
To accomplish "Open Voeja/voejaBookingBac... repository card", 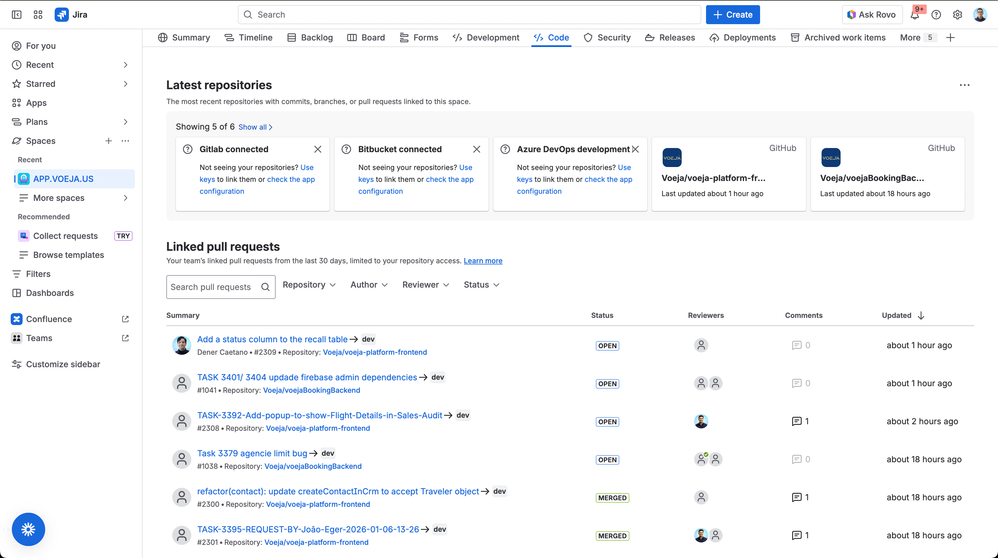I will coord(887,174).
